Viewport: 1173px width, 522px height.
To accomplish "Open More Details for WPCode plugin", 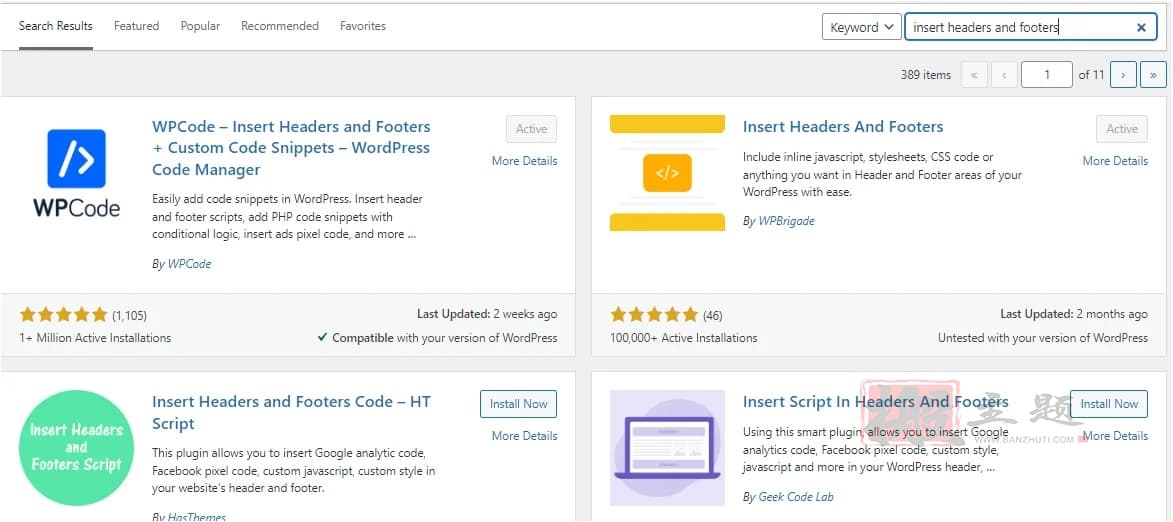I will (524, 161).
